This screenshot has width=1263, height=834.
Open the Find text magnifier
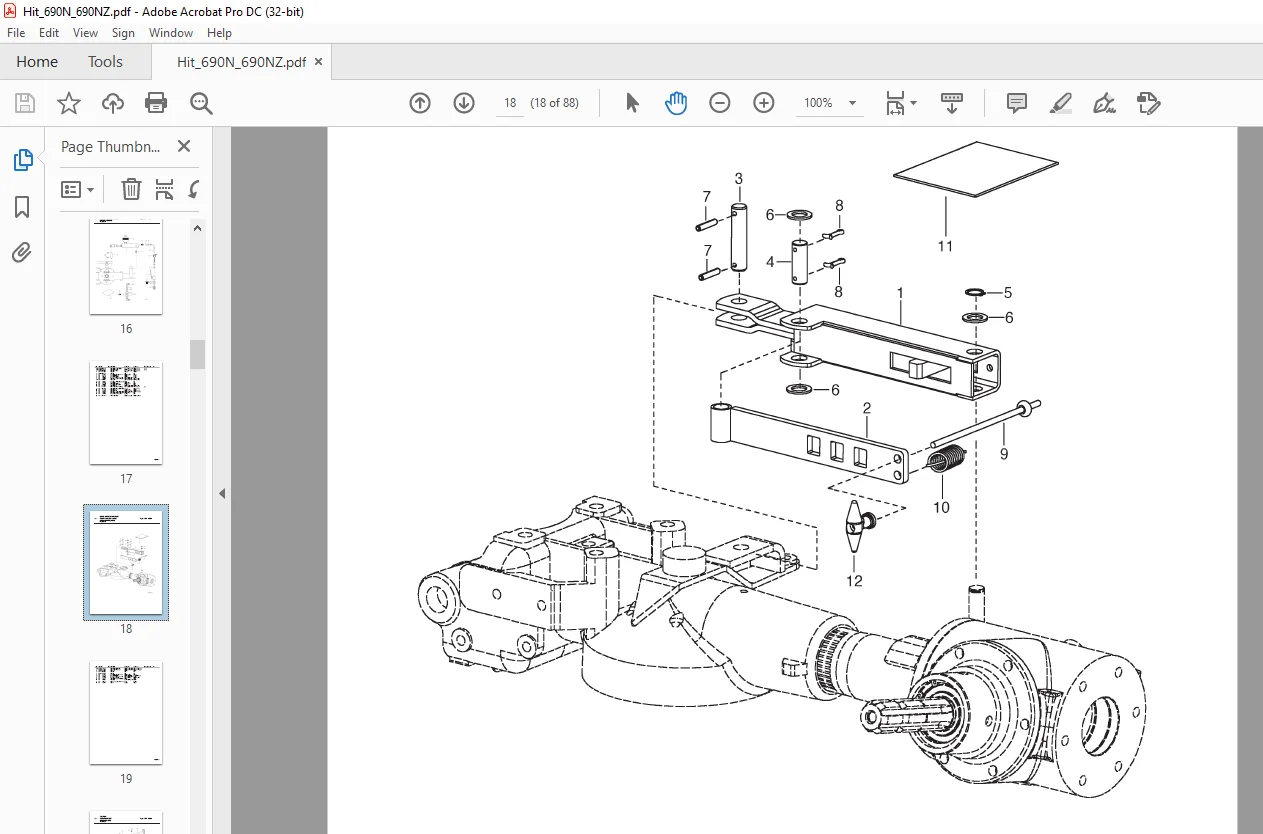pyautogui.click(x=201, y=103)
